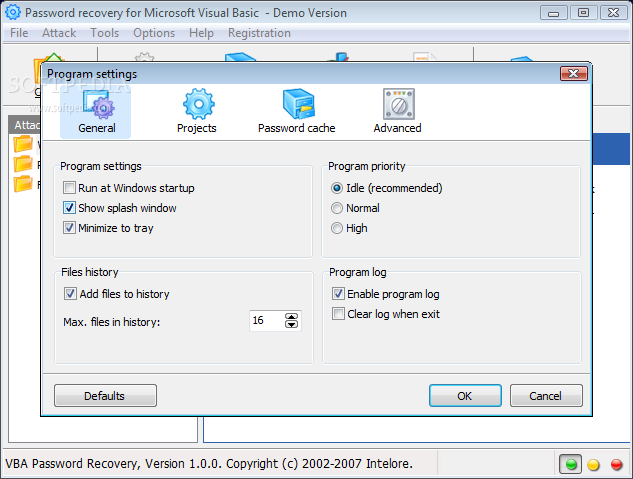Close the Program settings dialog

574,73
